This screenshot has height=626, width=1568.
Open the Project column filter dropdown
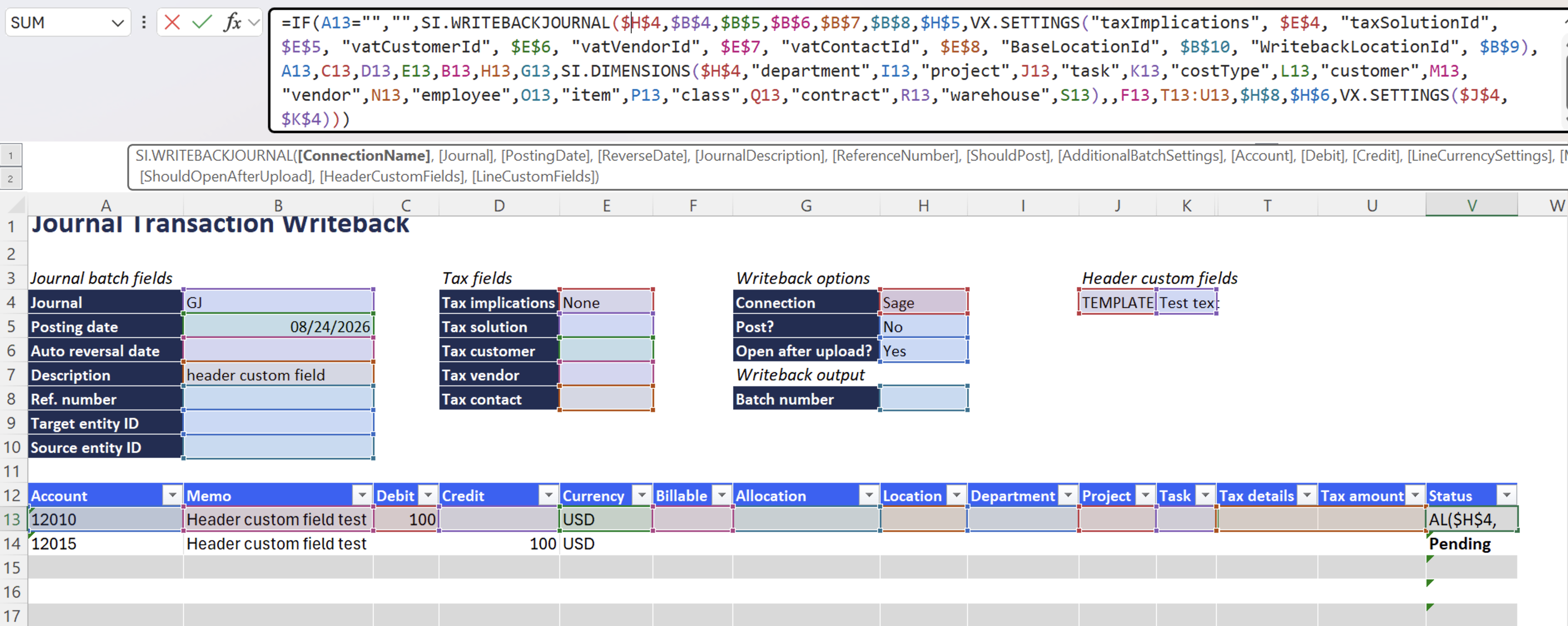(1146, 495)
